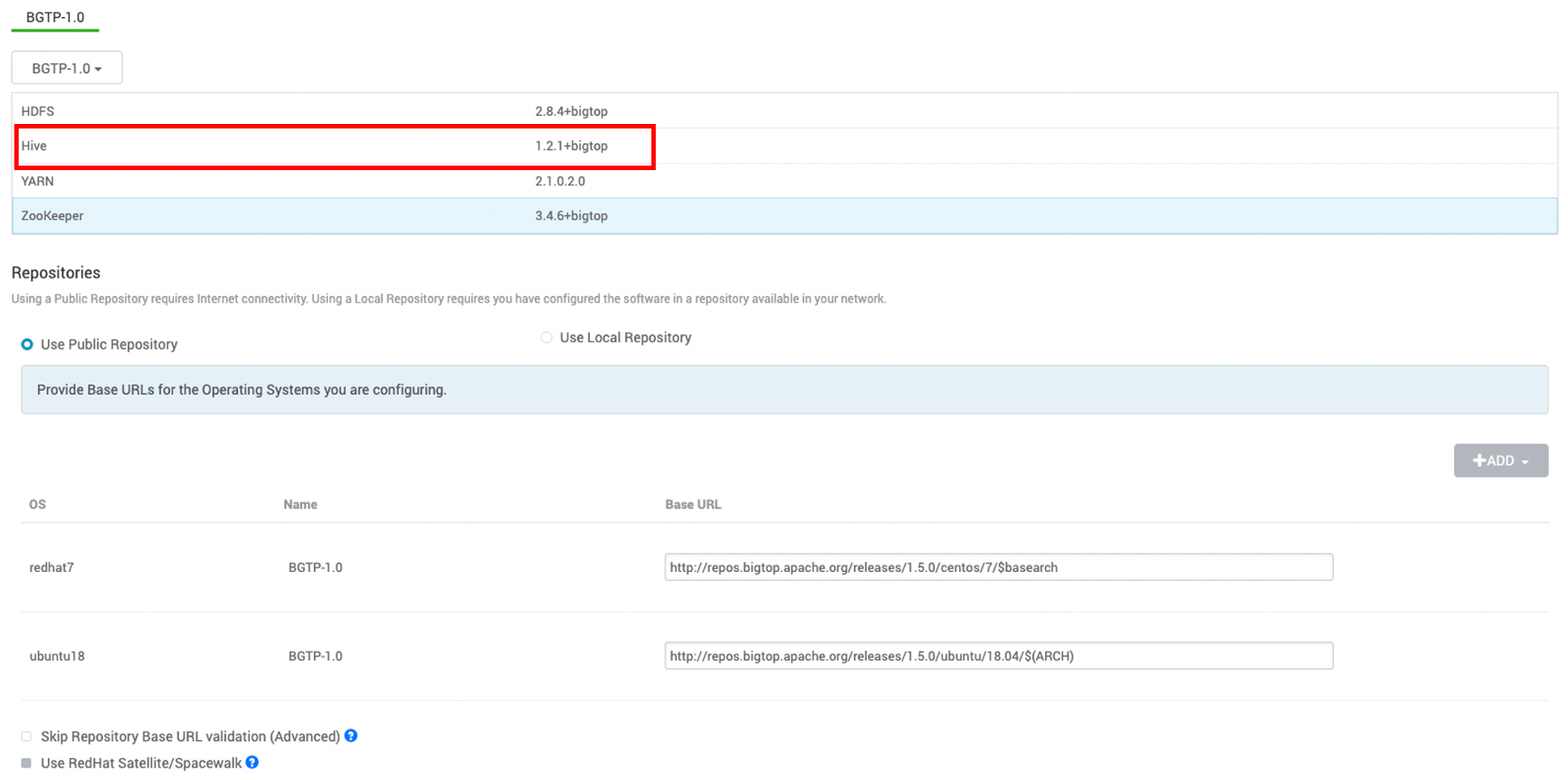
Task: Select the Use Public Repository option
Action: (27, 345)
